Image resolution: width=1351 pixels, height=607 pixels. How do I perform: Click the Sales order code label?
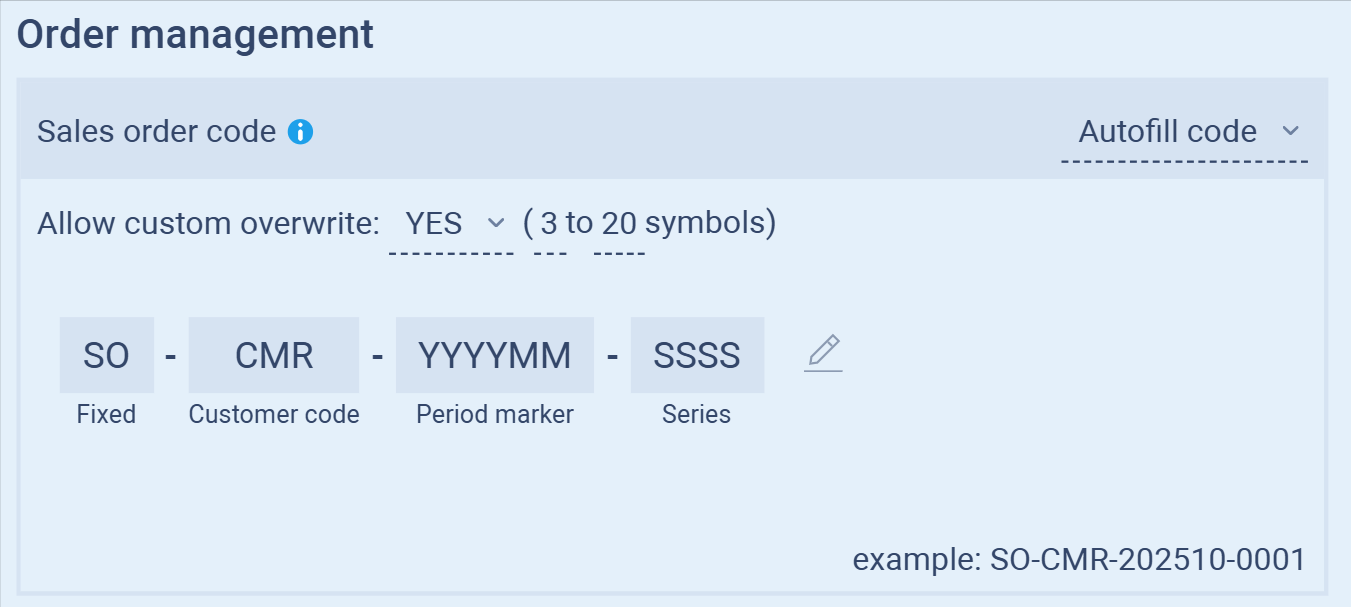(x=156, y=132)
